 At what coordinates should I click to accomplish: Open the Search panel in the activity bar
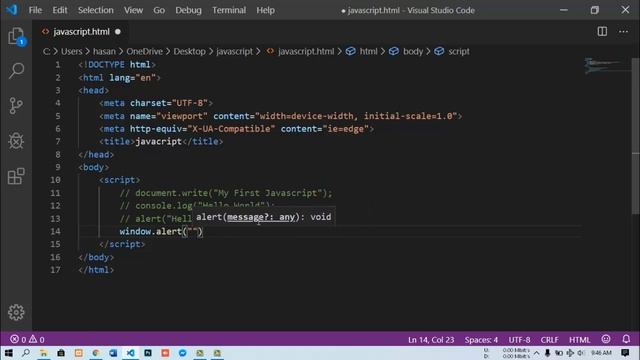click(16, 71)
